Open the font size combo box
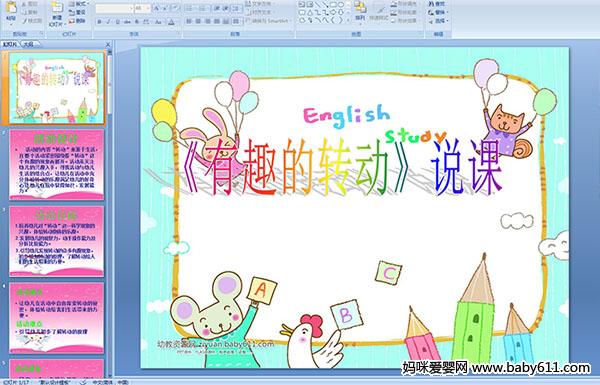Image resolution: width=600 pixels, height=385 pixels. click(x=142, y=8)
